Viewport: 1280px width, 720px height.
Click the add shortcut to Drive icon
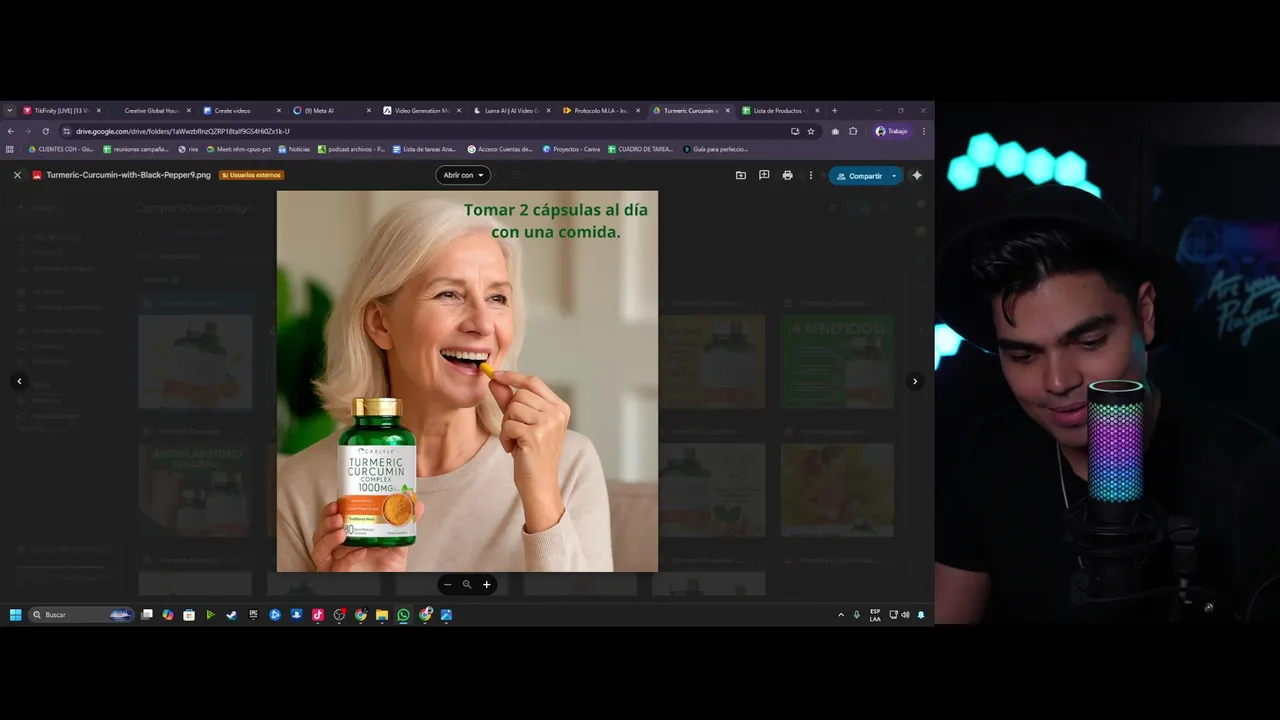click(x=740, y=175)
